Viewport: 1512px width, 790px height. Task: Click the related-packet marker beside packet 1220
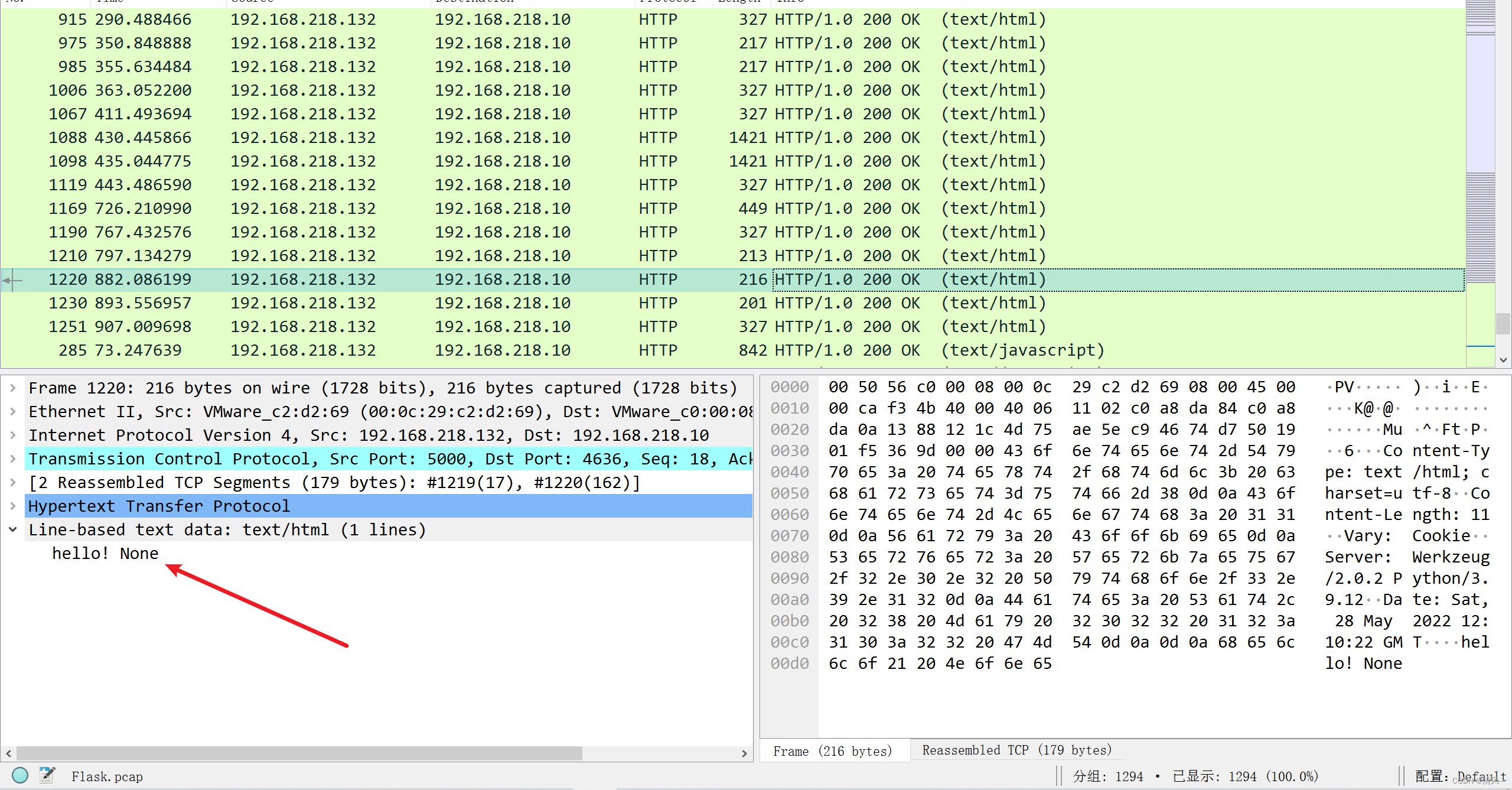[x=12, y=280]
